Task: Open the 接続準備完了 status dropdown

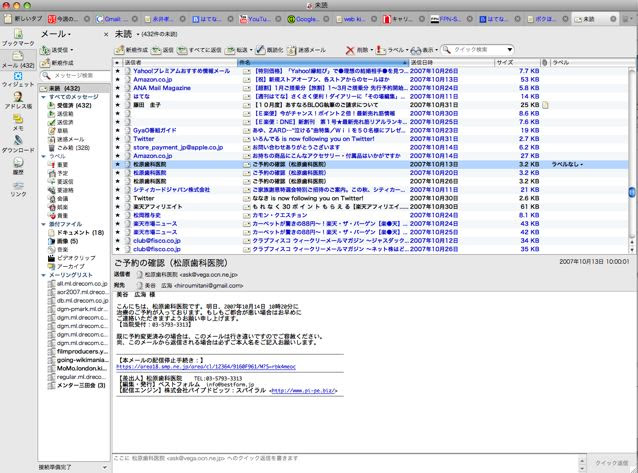Action: (105, 467)
